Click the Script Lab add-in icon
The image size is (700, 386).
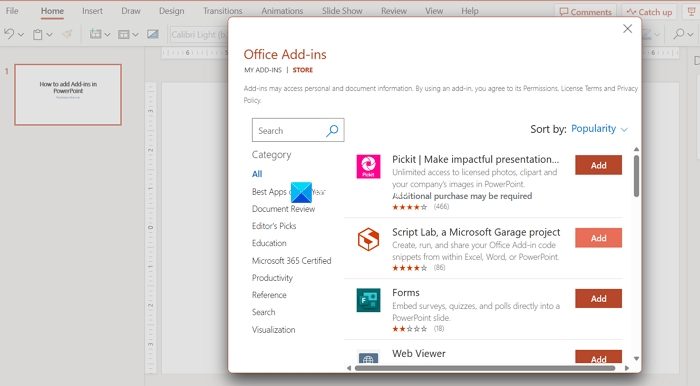[x=368, y=239]
